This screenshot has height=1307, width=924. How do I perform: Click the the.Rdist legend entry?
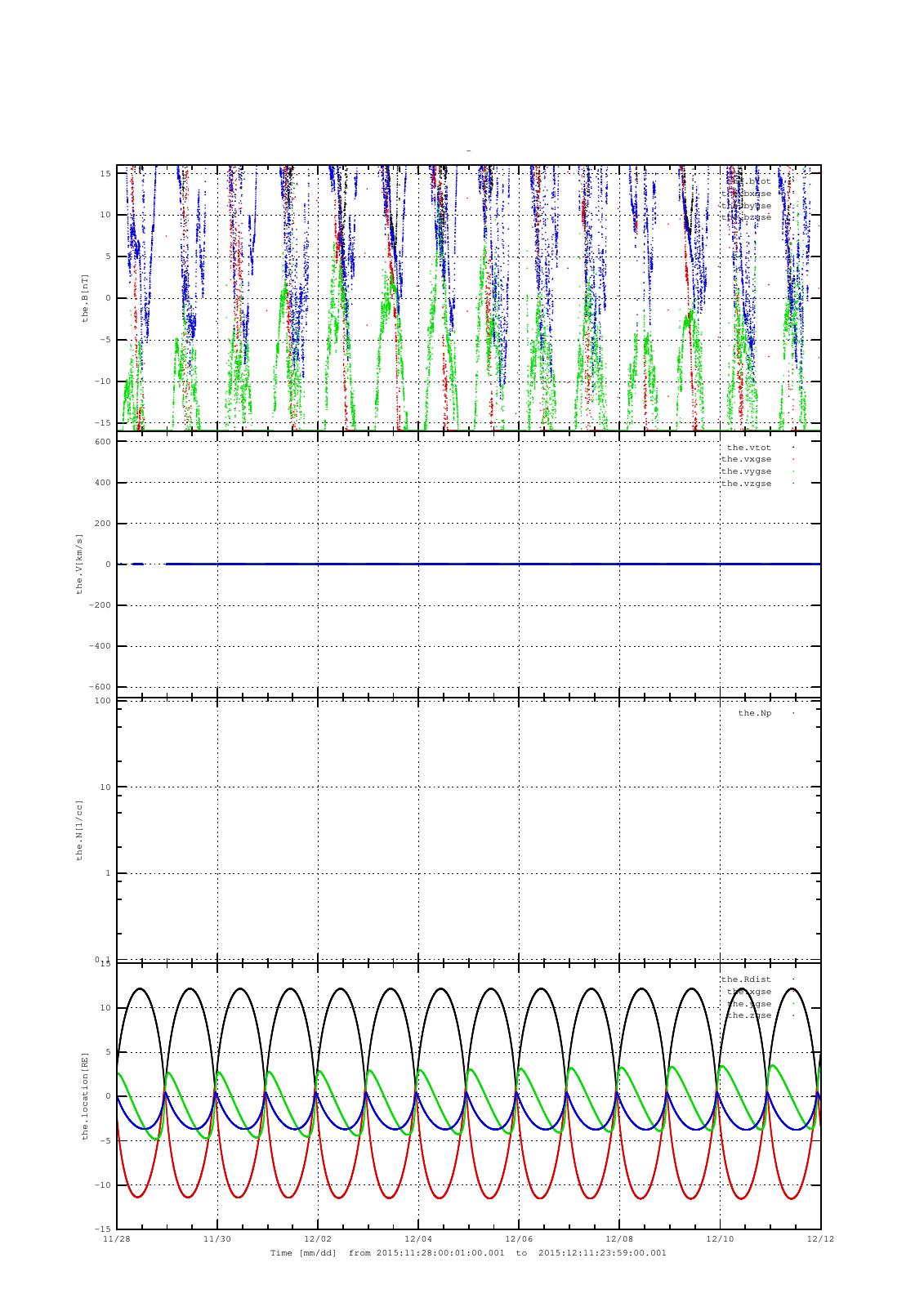point(746,979)
